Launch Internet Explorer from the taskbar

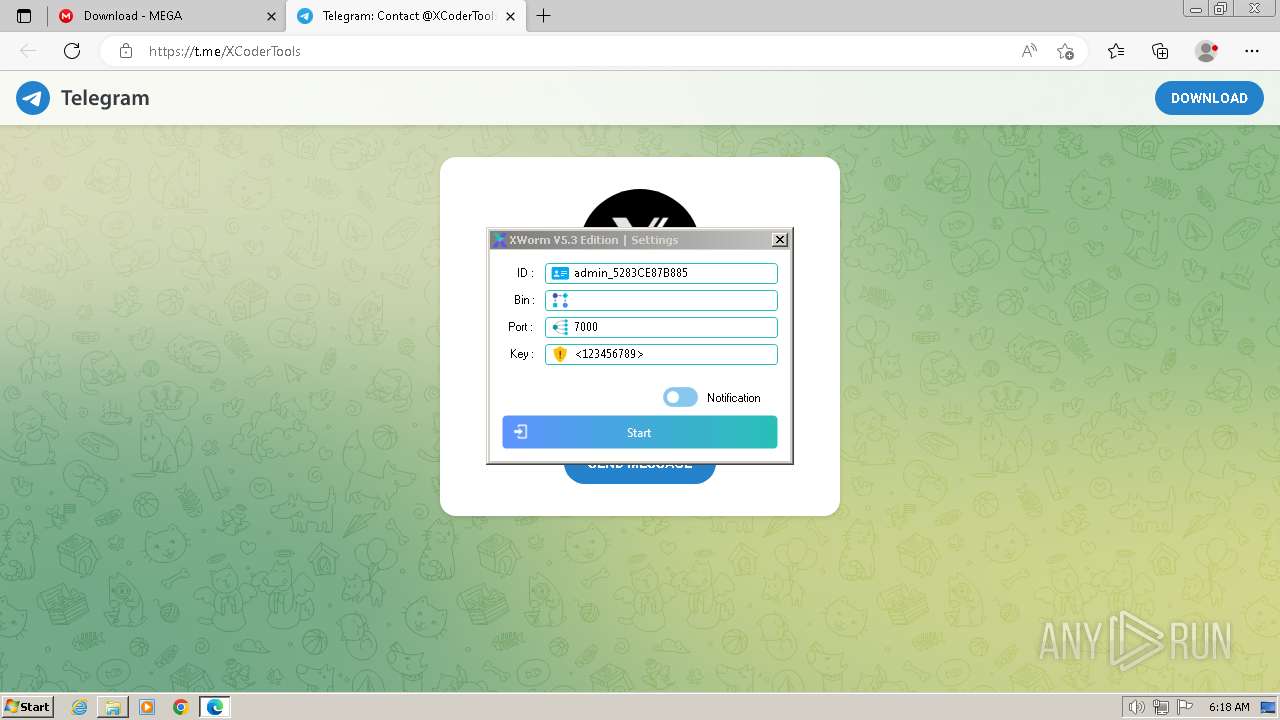pos(80,707)
